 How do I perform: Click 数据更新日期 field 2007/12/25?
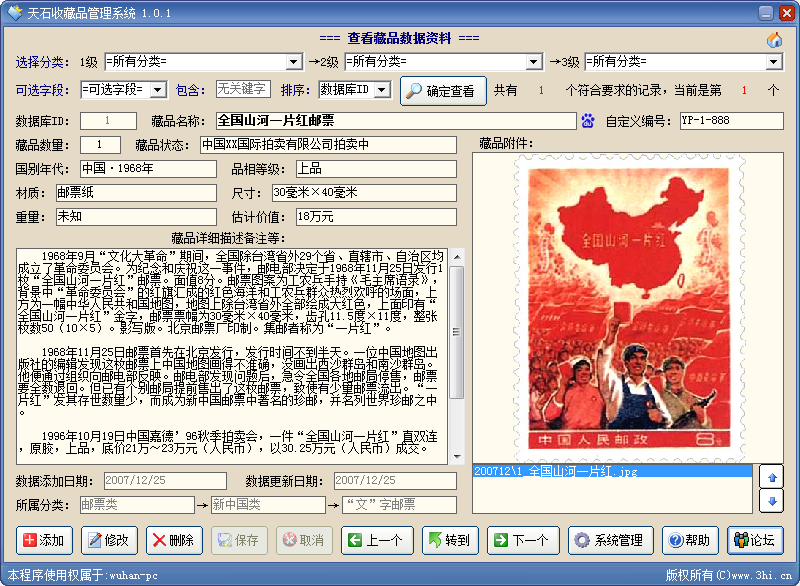pyautogui.click(x=395, y=480)
